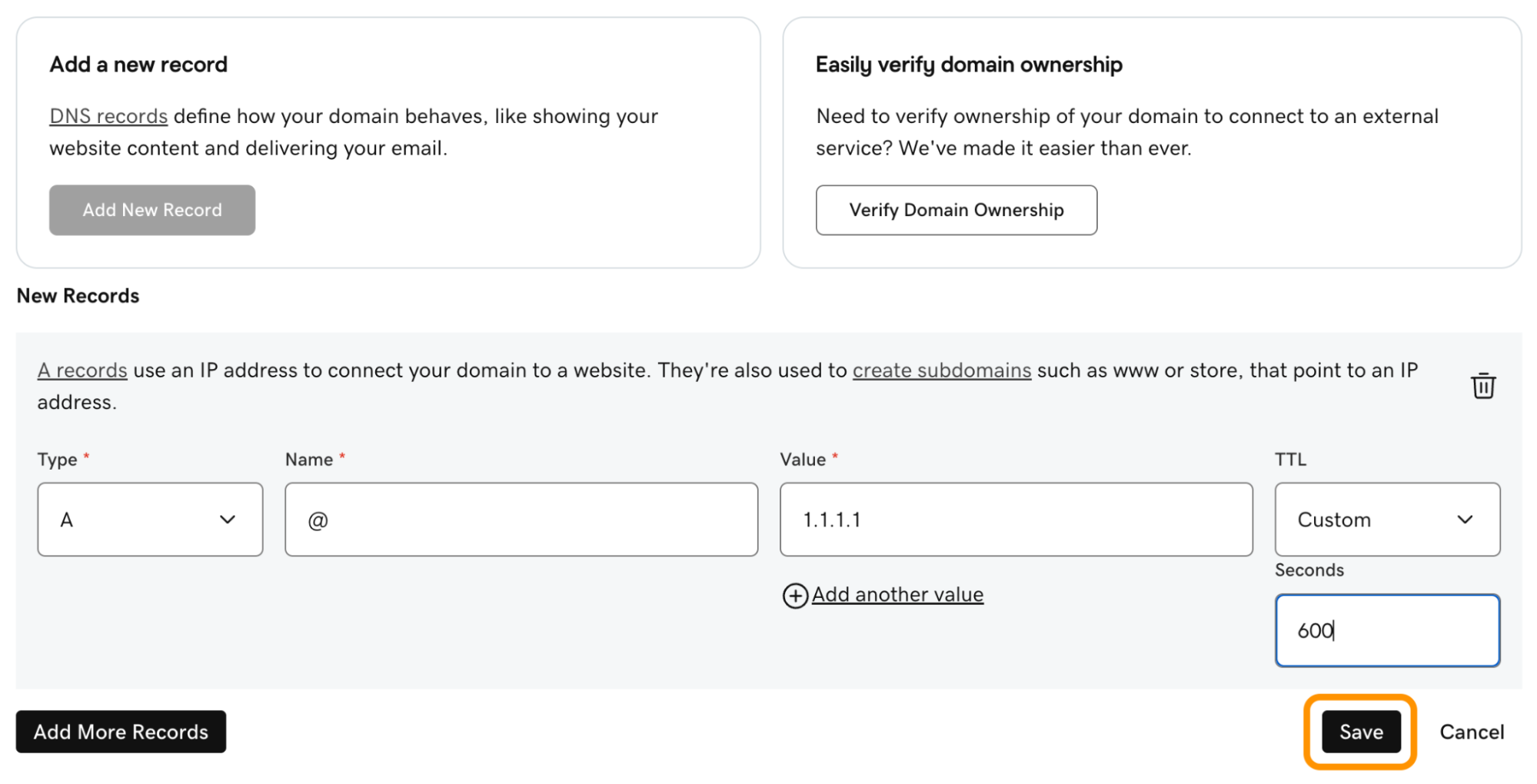Focus the Name field containing @

tap(521, 520)
